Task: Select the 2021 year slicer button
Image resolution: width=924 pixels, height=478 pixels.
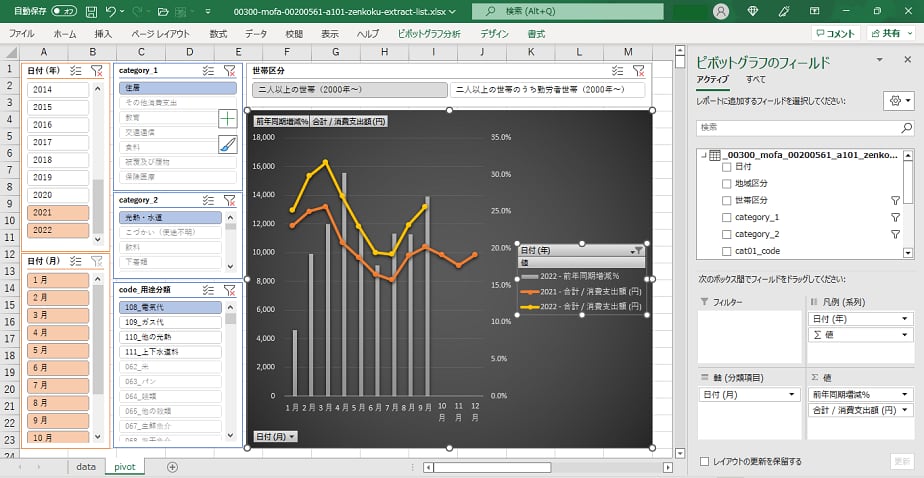Action: (x=57, y=212)
